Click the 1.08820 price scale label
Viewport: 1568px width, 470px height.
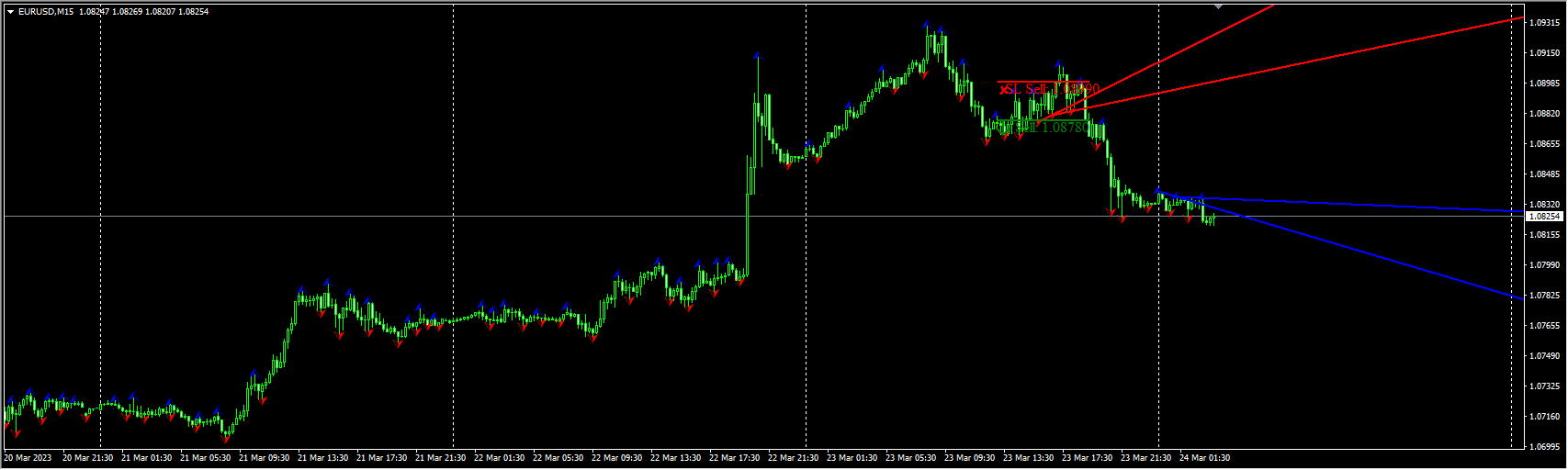pos(1547,114)
